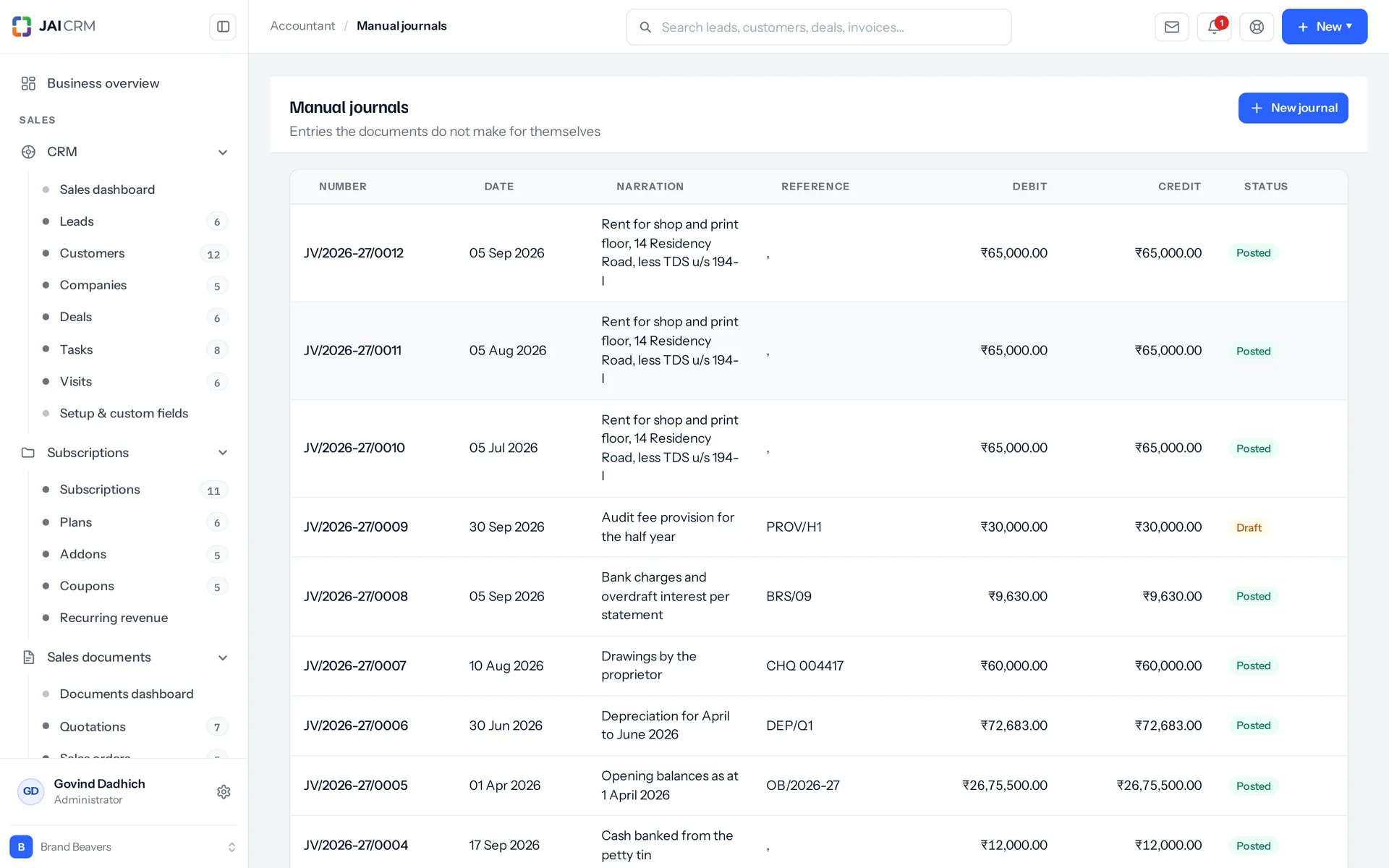Click the Business overview grid icon
The height and width of the screenshot is (868, 1389).
(x=28, y=83)
